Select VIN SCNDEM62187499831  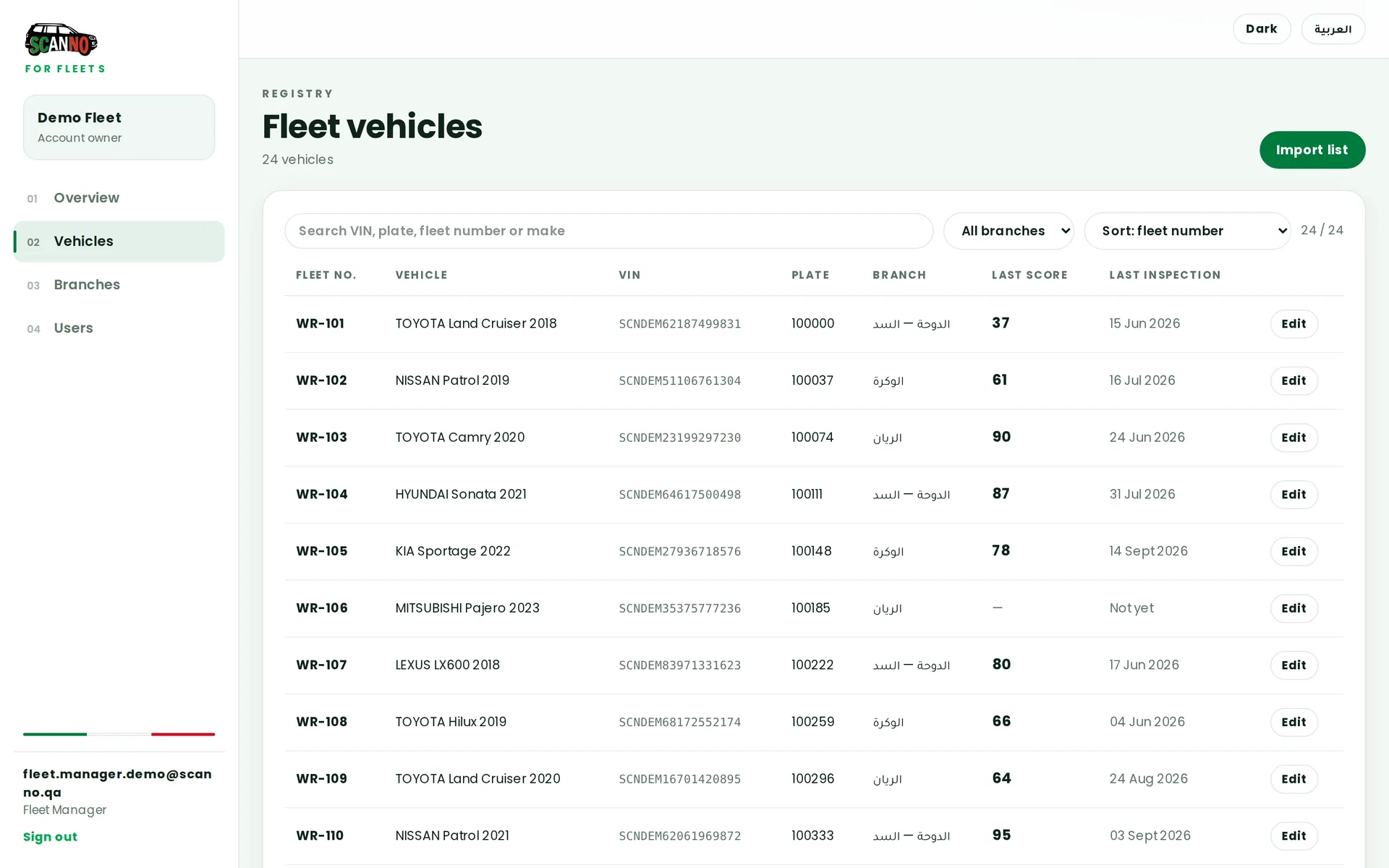679,324
